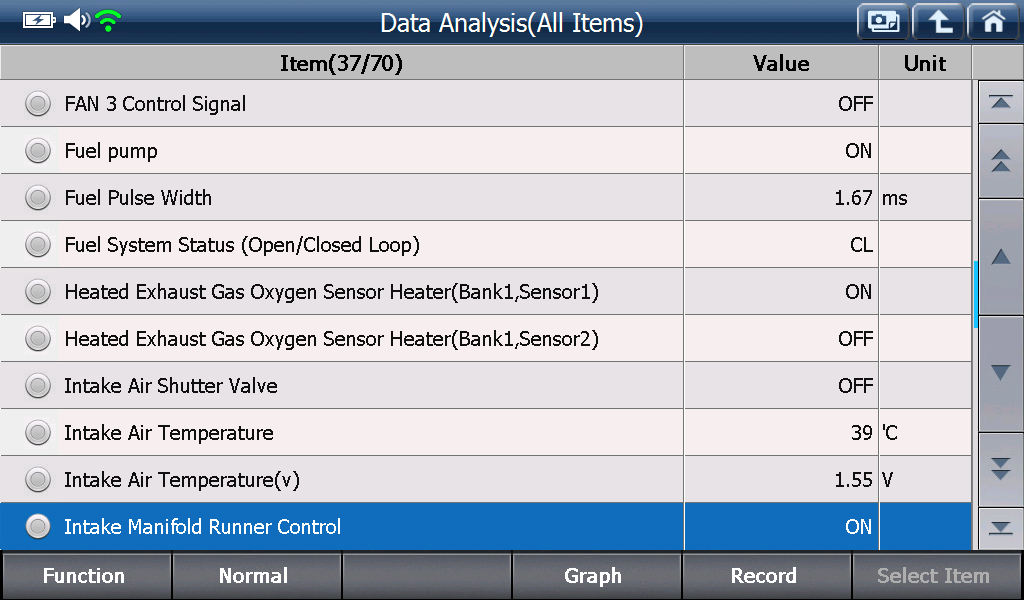Click the Fuel System Status row

pos(486,245)
